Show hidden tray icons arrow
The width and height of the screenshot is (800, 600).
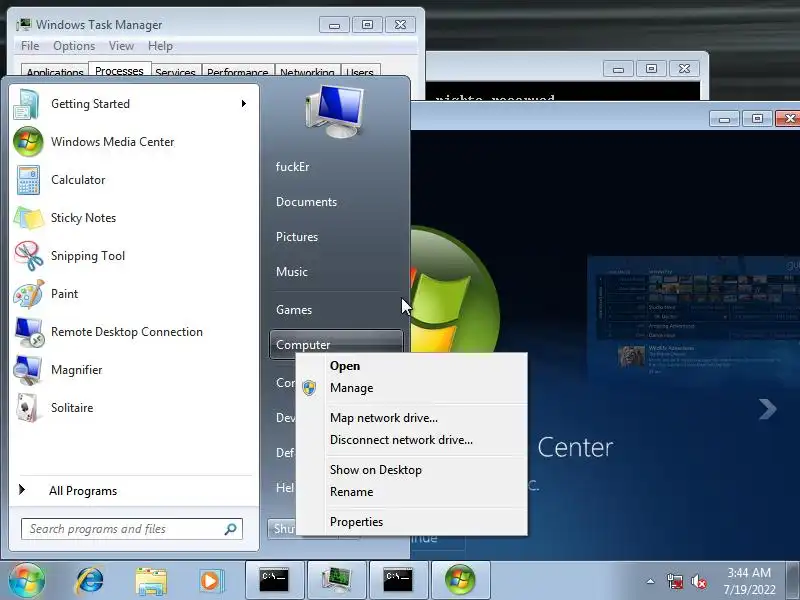click(651, 581)
